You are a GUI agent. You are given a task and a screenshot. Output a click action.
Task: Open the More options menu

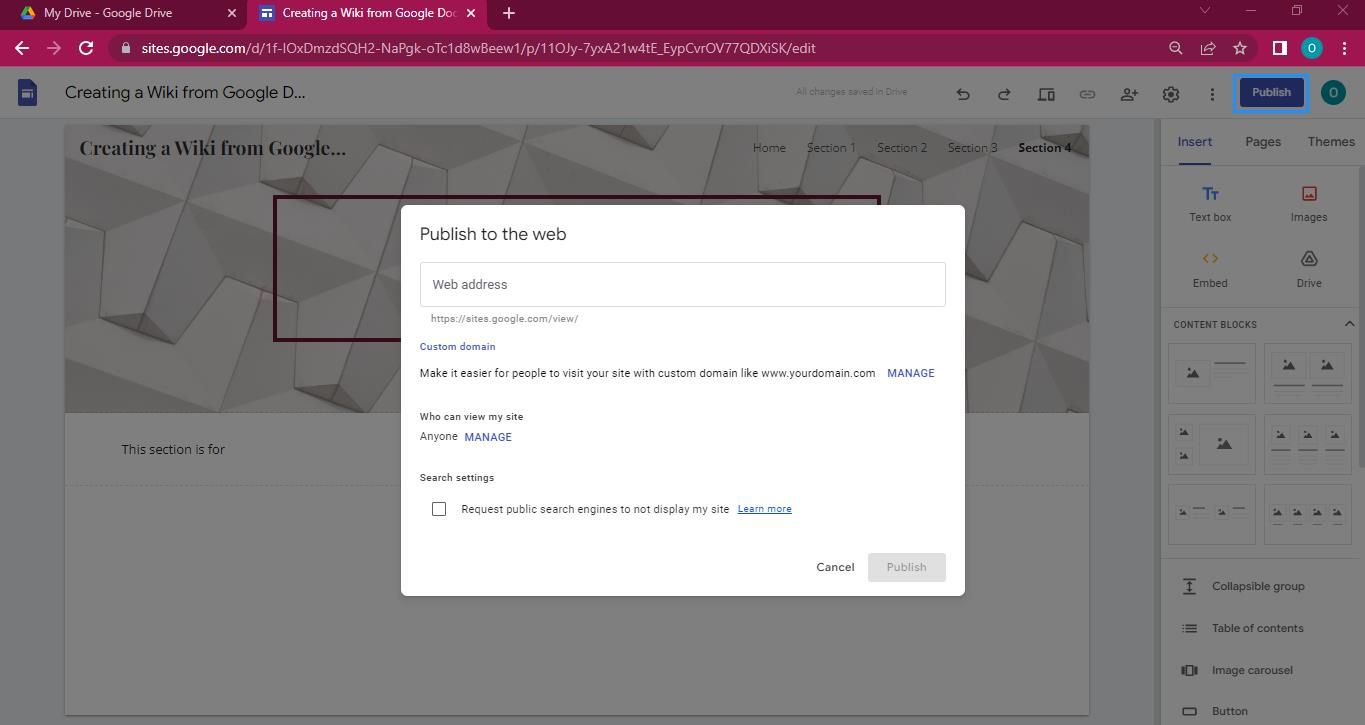[1212, 94]
